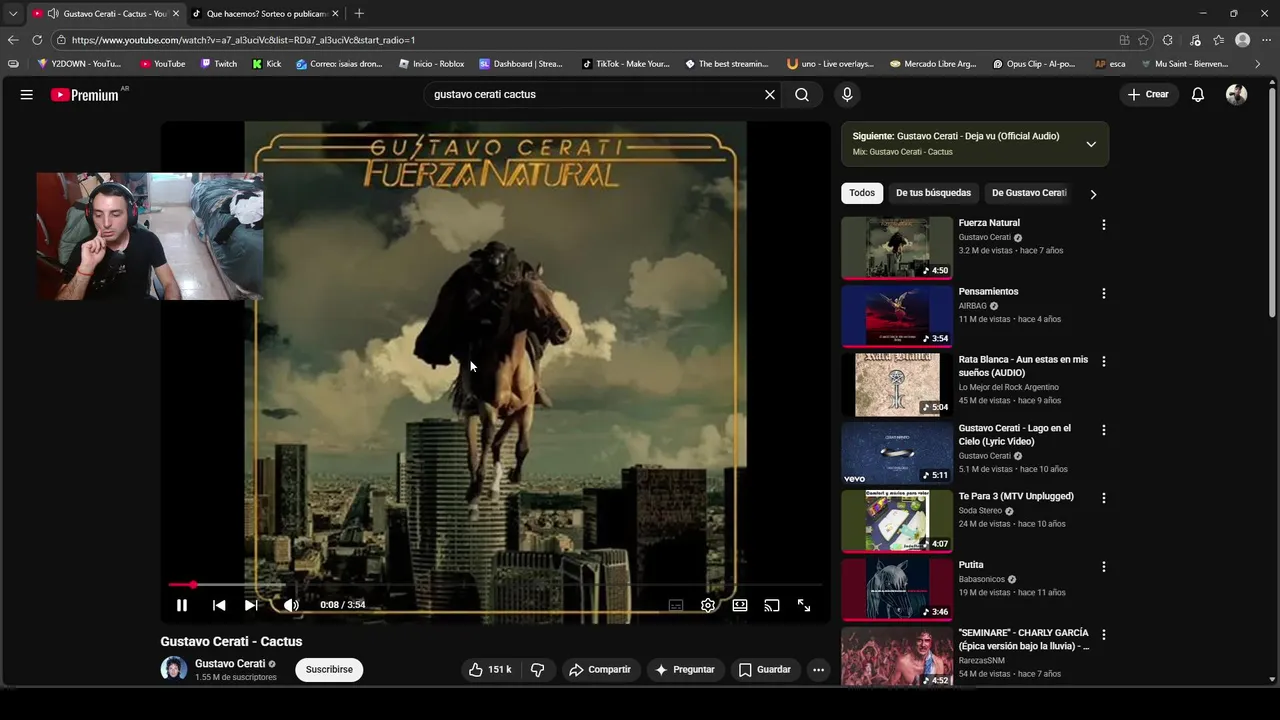Dislike the video
Viewport: 1280px width, 720px height.
[x=537, y=670]
